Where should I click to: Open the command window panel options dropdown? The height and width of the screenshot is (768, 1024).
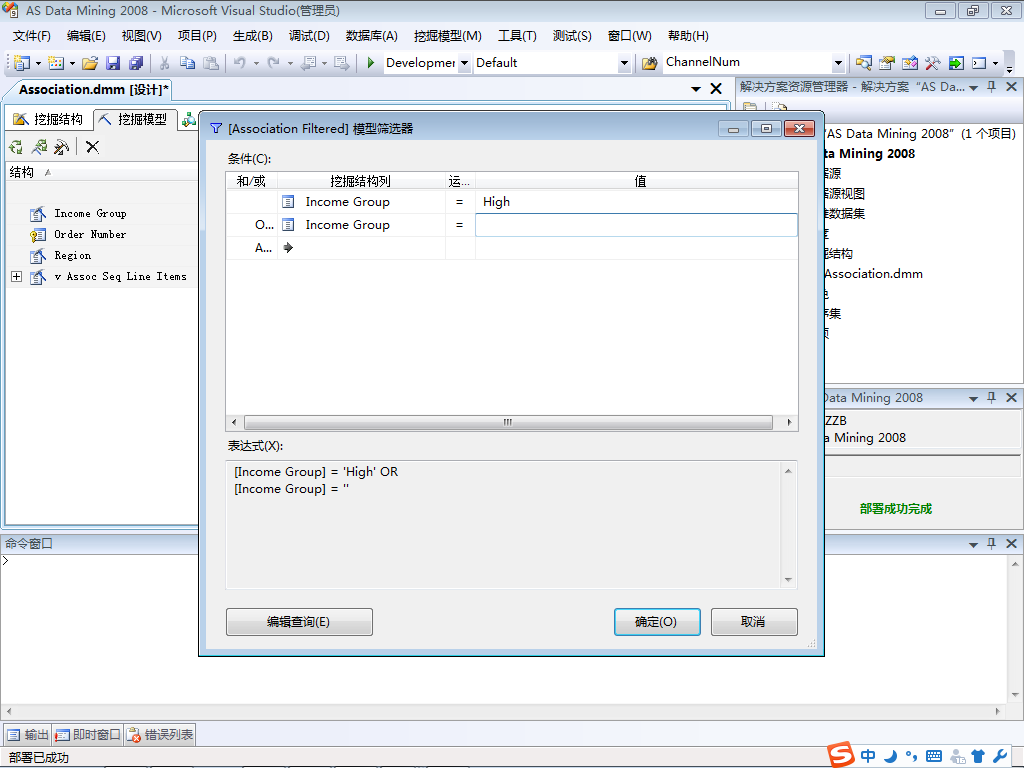pyautogui.click(x=973, y=544)
